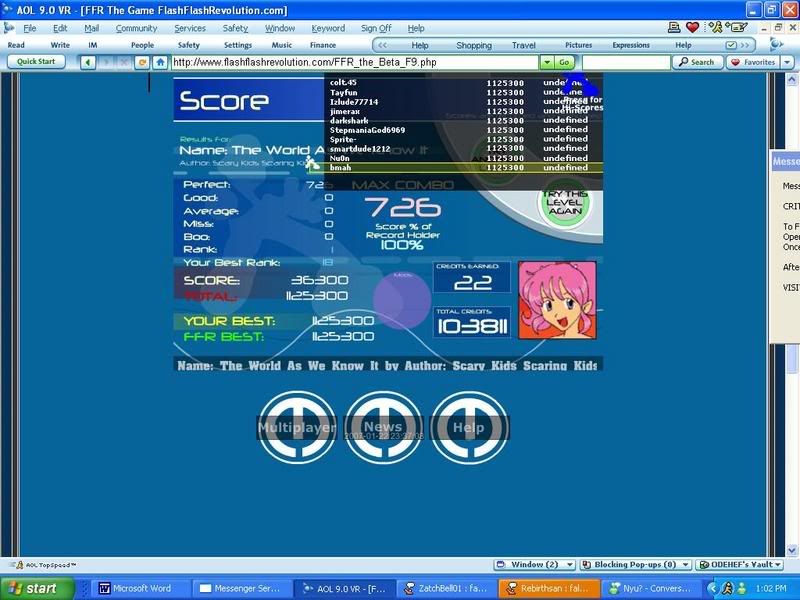Open the Community menu
Viewport: 800px width, 600px height.
point(136,28)
